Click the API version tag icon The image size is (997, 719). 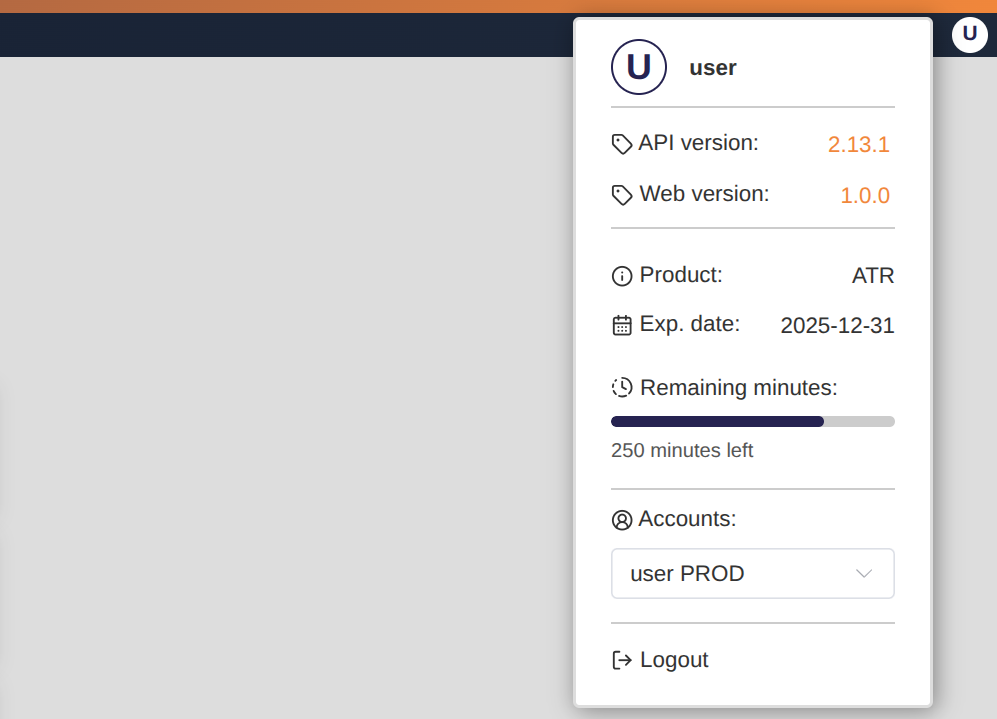coord(622,144)
